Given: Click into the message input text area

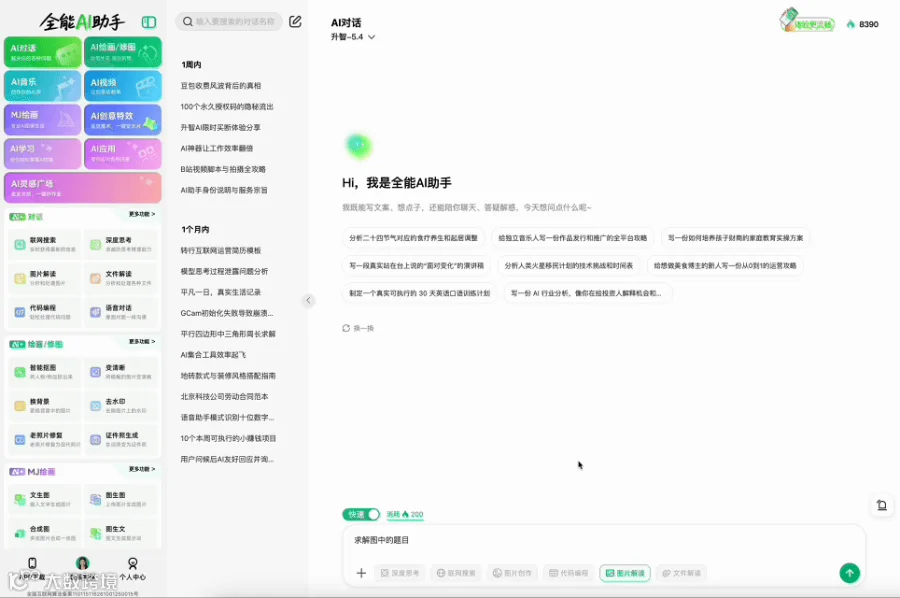Looking at the screenshot, I should 604,541.
